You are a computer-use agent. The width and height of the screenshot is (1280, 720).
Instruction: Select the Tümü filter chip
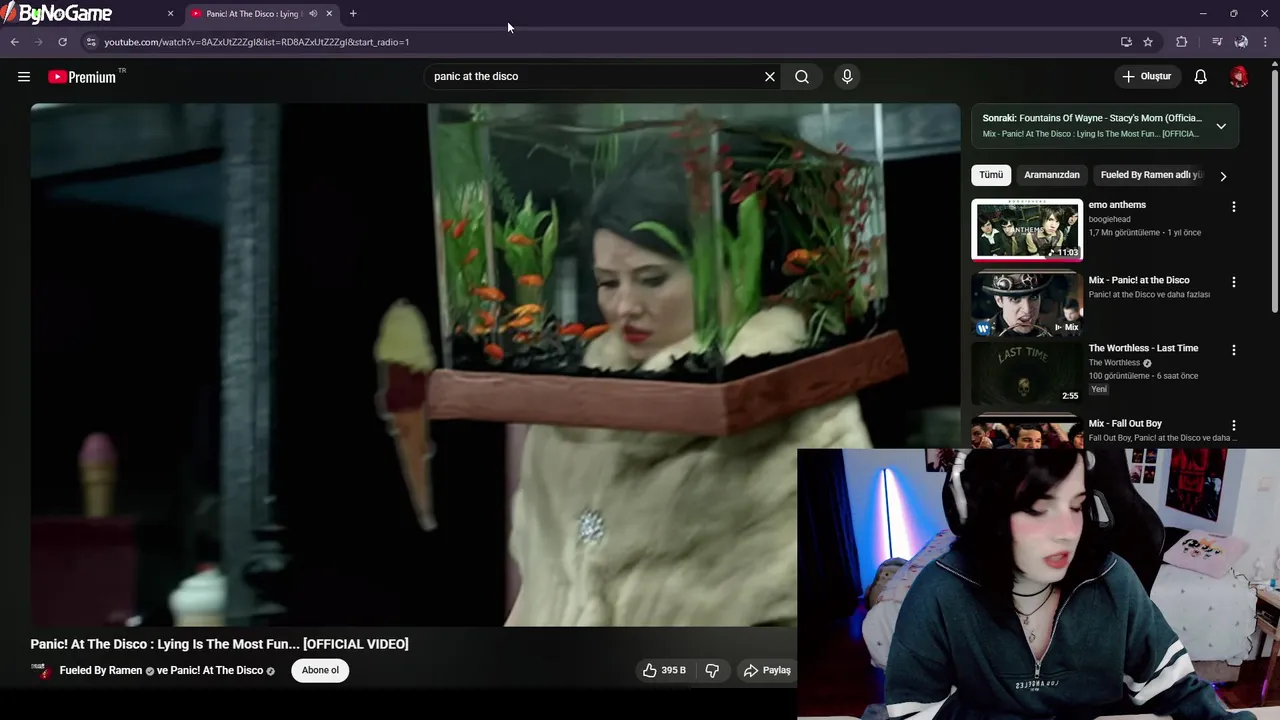tap(991, 175)
